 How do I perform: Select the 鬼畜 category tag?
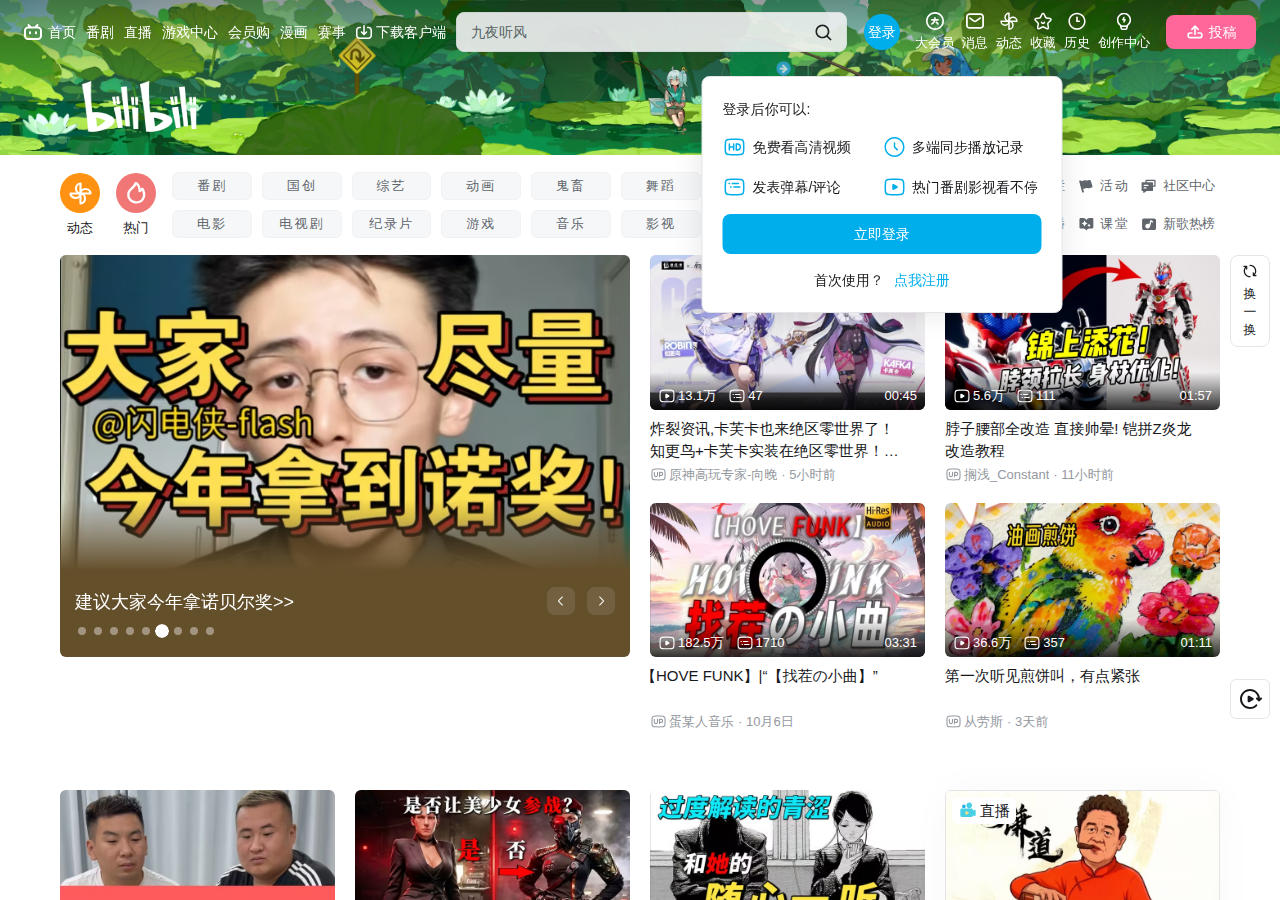click(571, 186)
